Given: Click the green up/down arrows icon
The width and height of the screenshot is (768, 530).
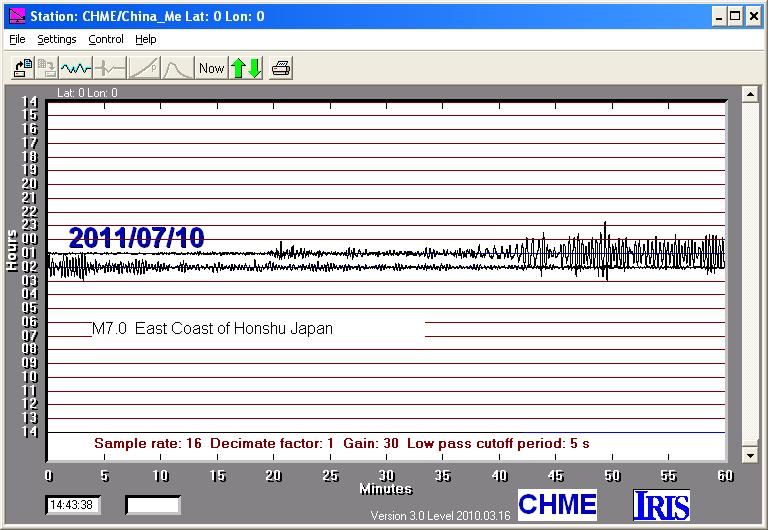Looking at the screenshot, I should (x=246, y=68).
